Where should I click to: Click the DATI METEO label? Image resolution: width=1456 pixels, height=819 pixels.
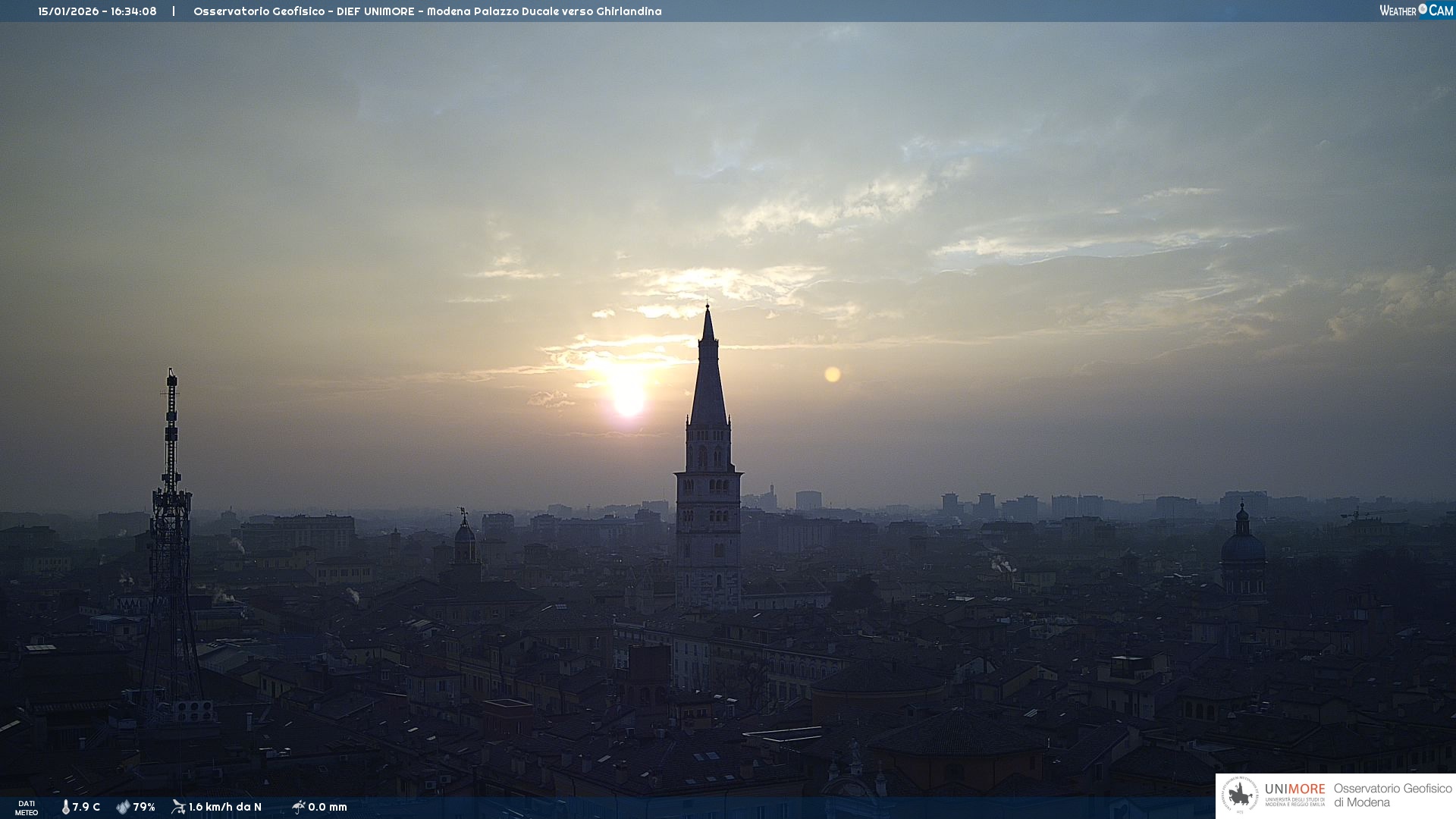pyautogui.click(x=27, y=808)
